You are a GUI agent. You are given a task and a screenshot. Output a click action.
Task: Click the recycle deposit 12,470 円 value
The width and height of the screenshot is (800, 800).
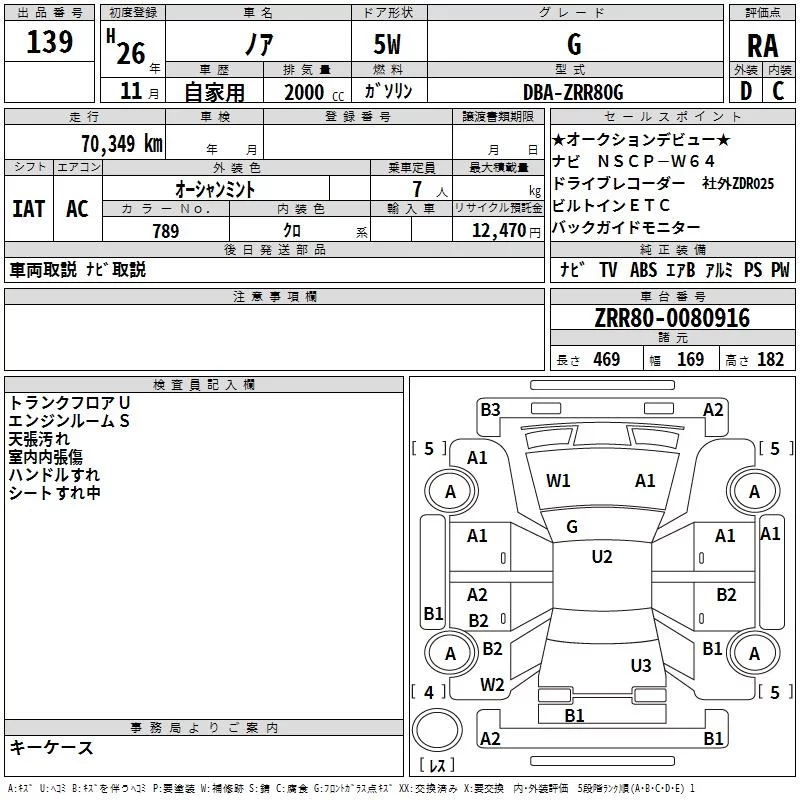point(506,231)
